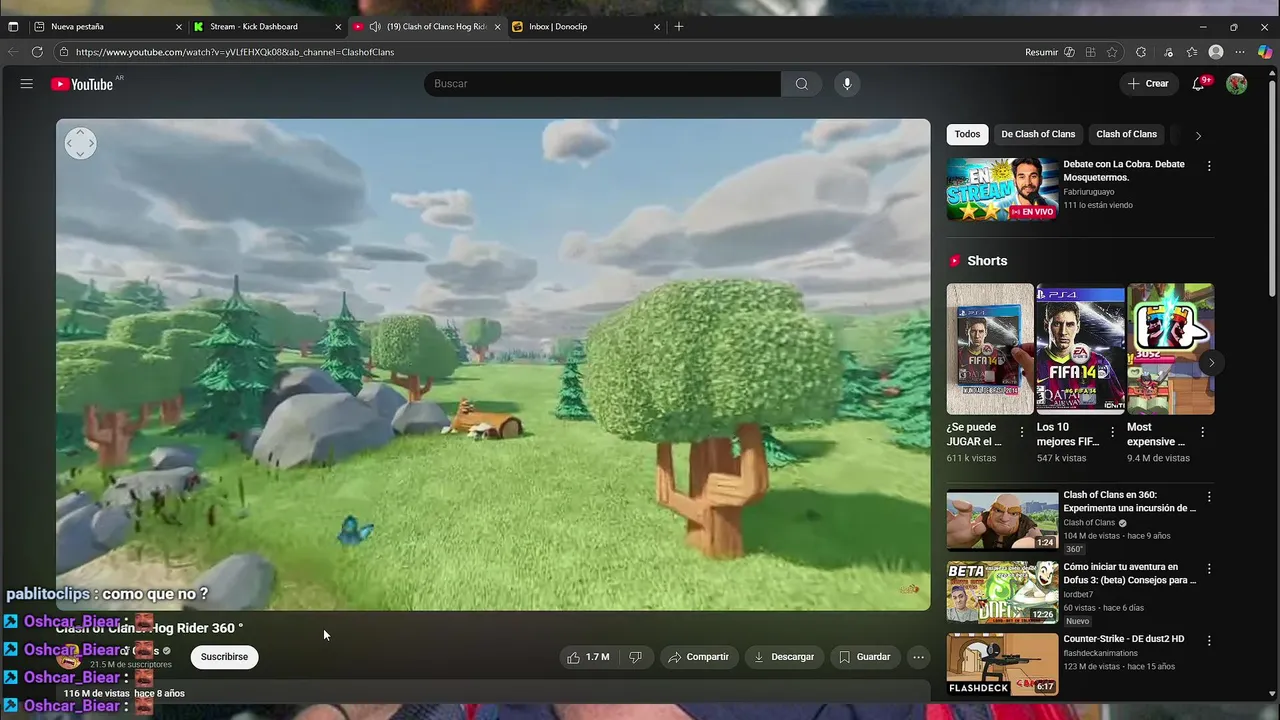This screenshot has height=720, width=1280.
Task: Open options for Dofus 3 beta video
Action: 1209,569
